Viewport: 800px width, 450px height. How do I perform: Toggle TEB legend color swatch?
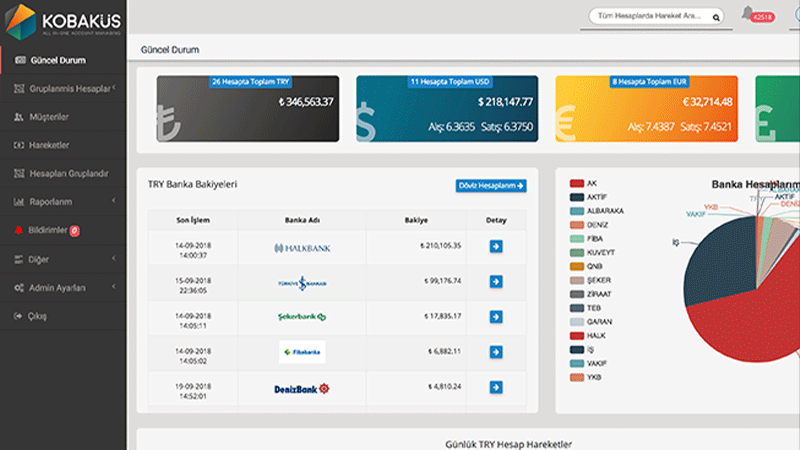tap(577, 308)
